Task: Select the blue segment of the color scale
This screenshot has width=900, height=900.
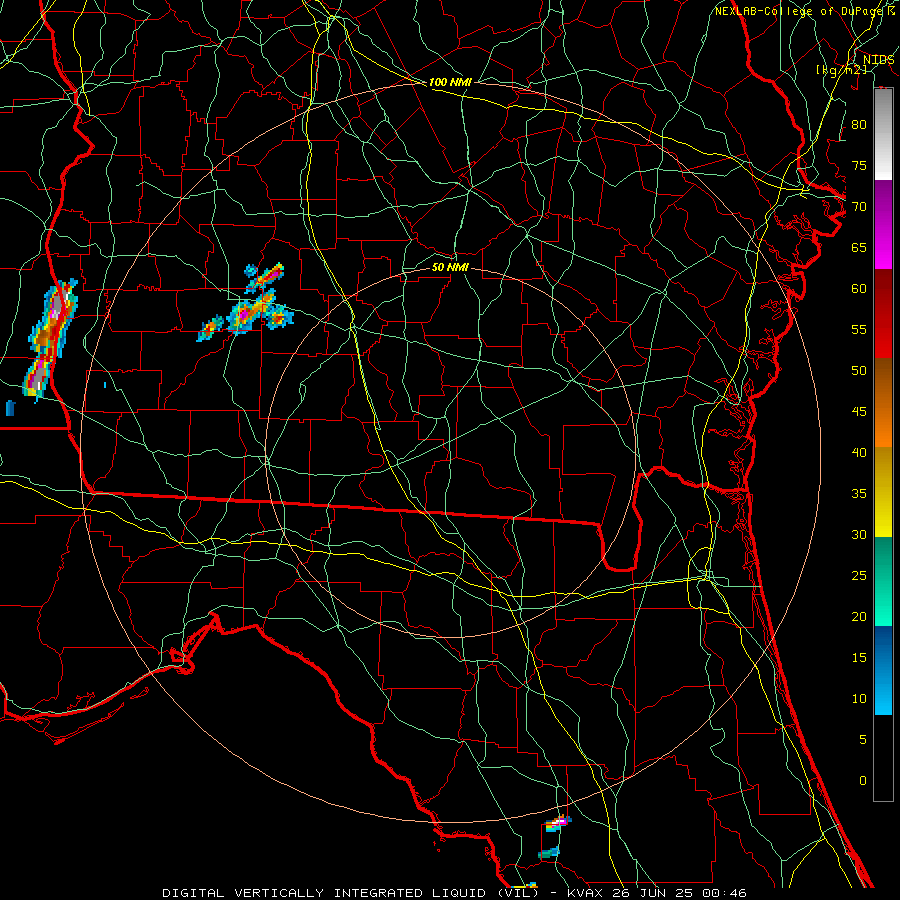Action: (883, 670)
